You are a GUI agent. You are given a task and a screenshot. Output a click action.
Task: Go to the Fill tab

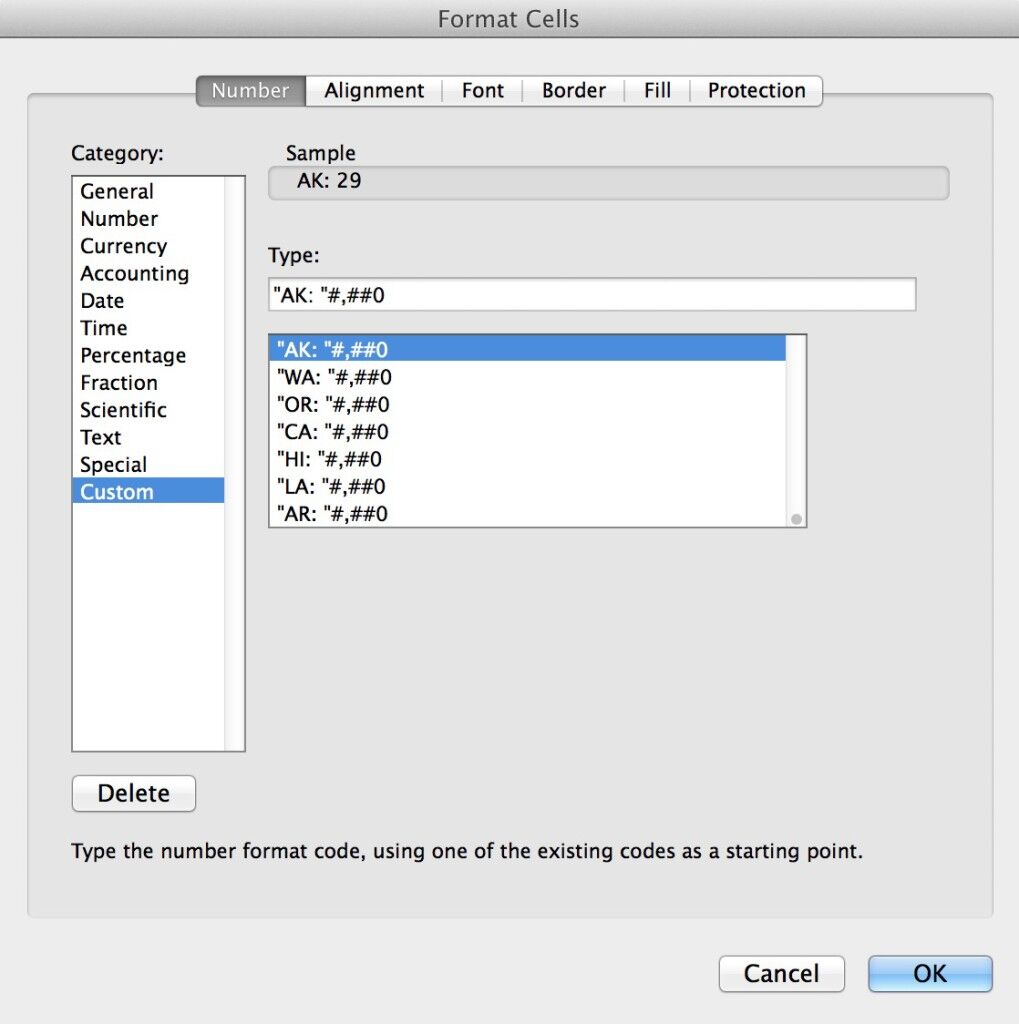coord(657,91)
